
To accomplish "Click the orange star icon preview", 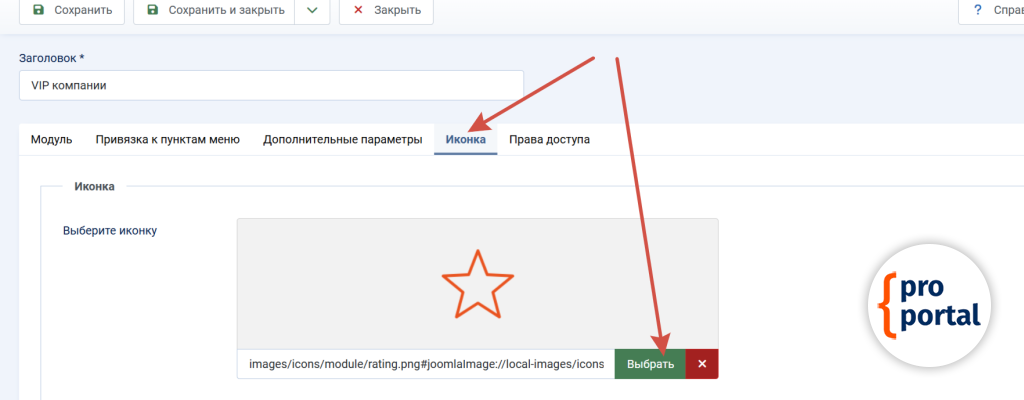I will 477,284.
